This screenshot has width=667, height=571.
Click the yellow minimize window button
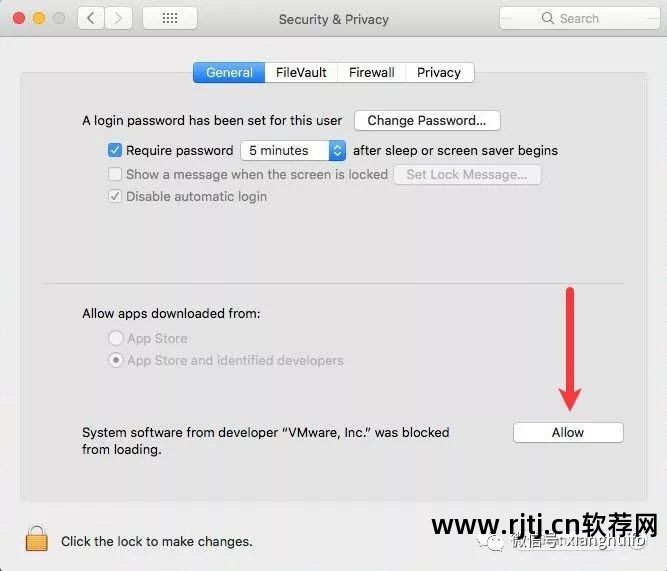tap(39, 18)
